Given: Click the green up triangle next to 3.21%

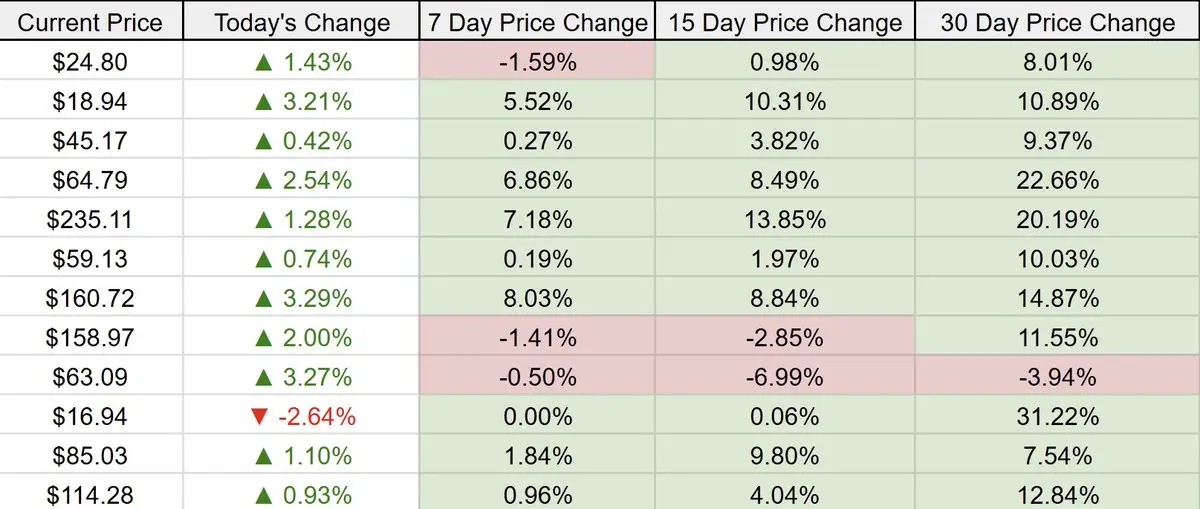Looking at the screenshot, I should coord(264,102).
